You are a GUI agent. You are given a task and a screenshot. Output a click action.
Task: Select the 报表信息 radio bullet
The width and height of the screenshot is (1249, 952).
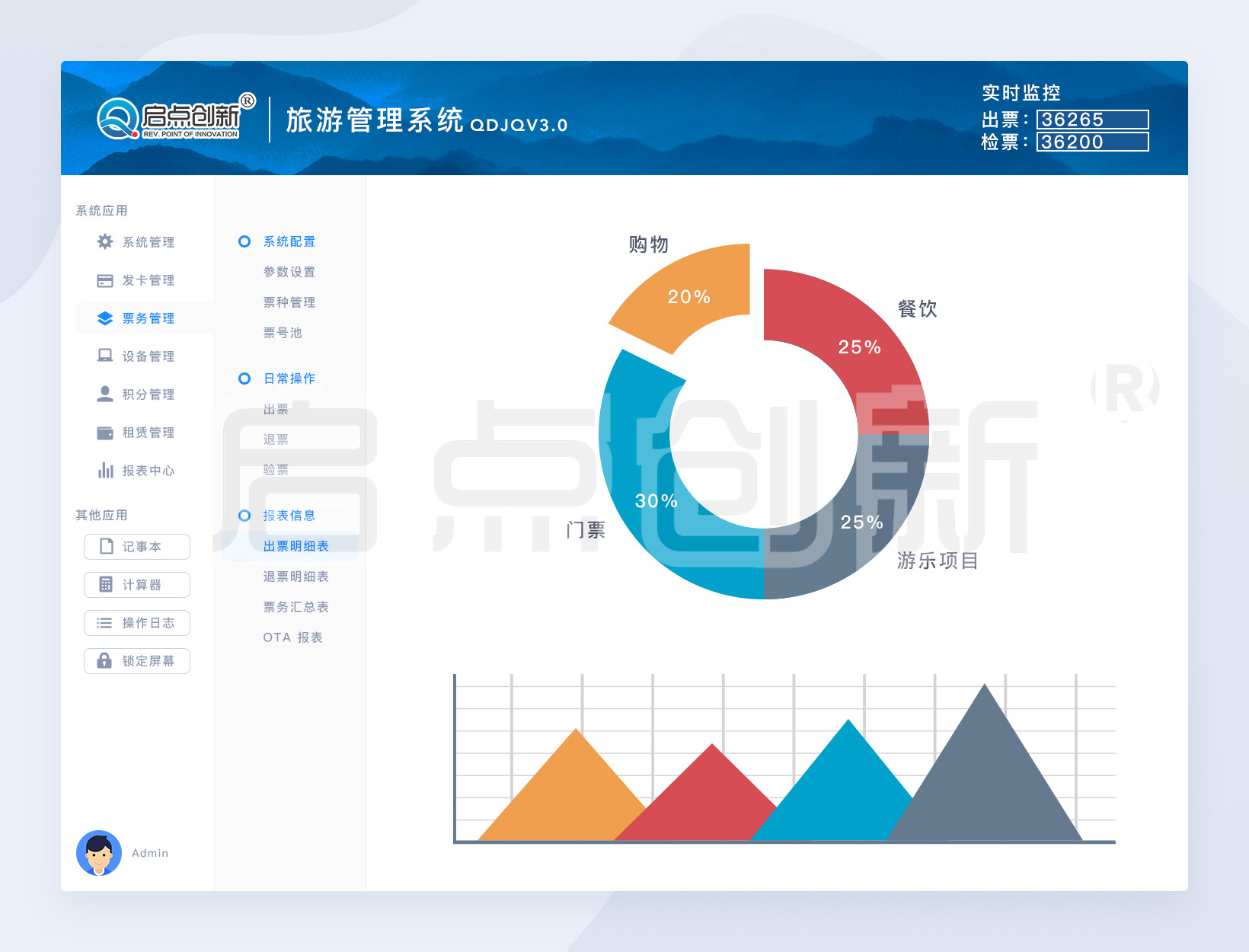(x=244, y=516)
